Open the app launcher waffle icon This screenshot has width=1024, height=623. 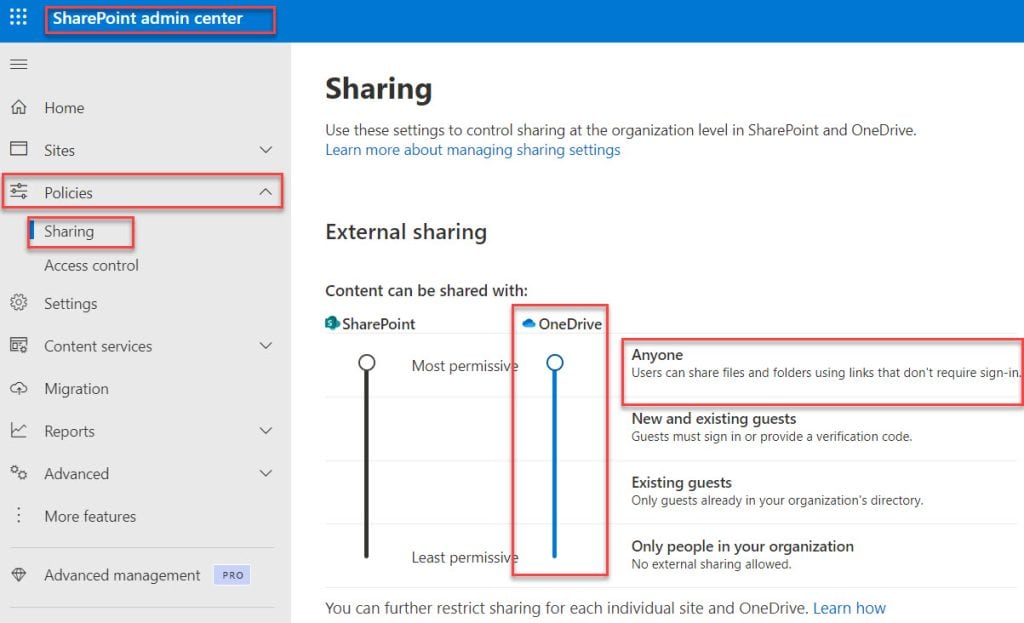pos(18,17)
